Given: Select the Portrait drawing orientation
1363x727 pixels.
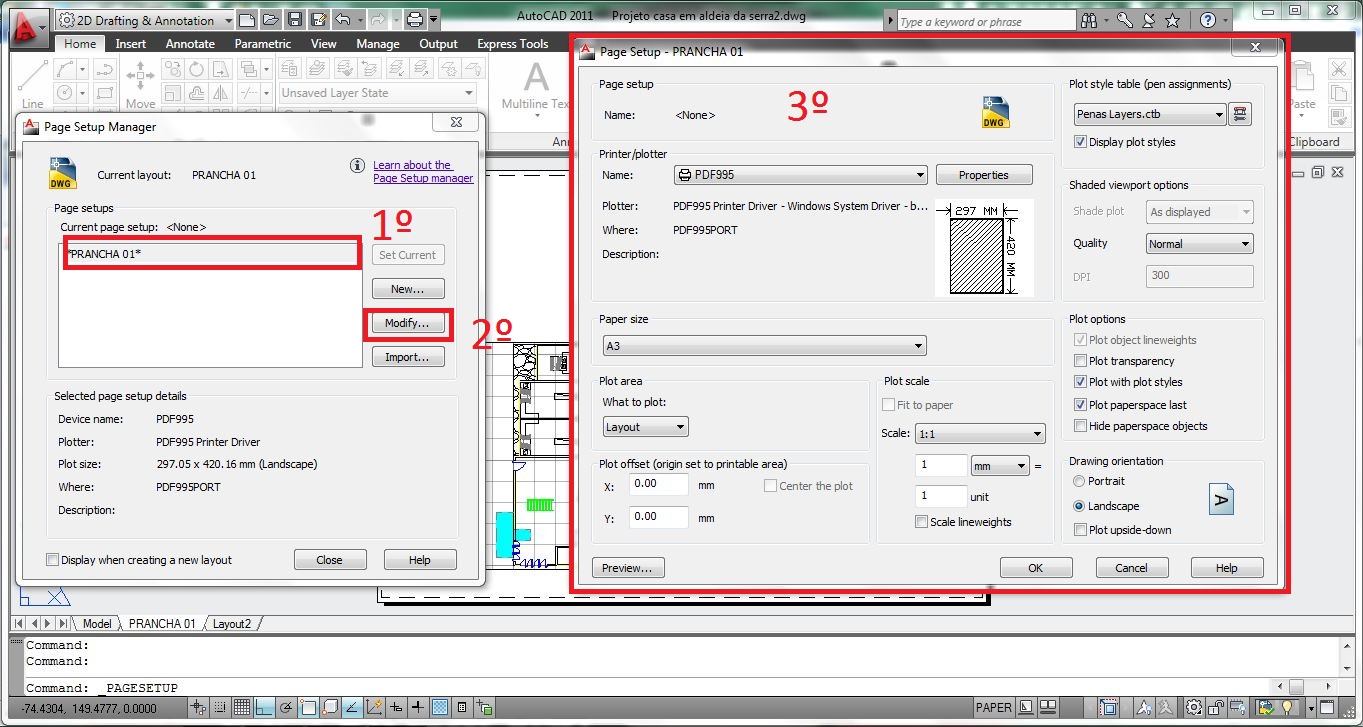Looking at the screenshot, I should [x=1079, y=481].
